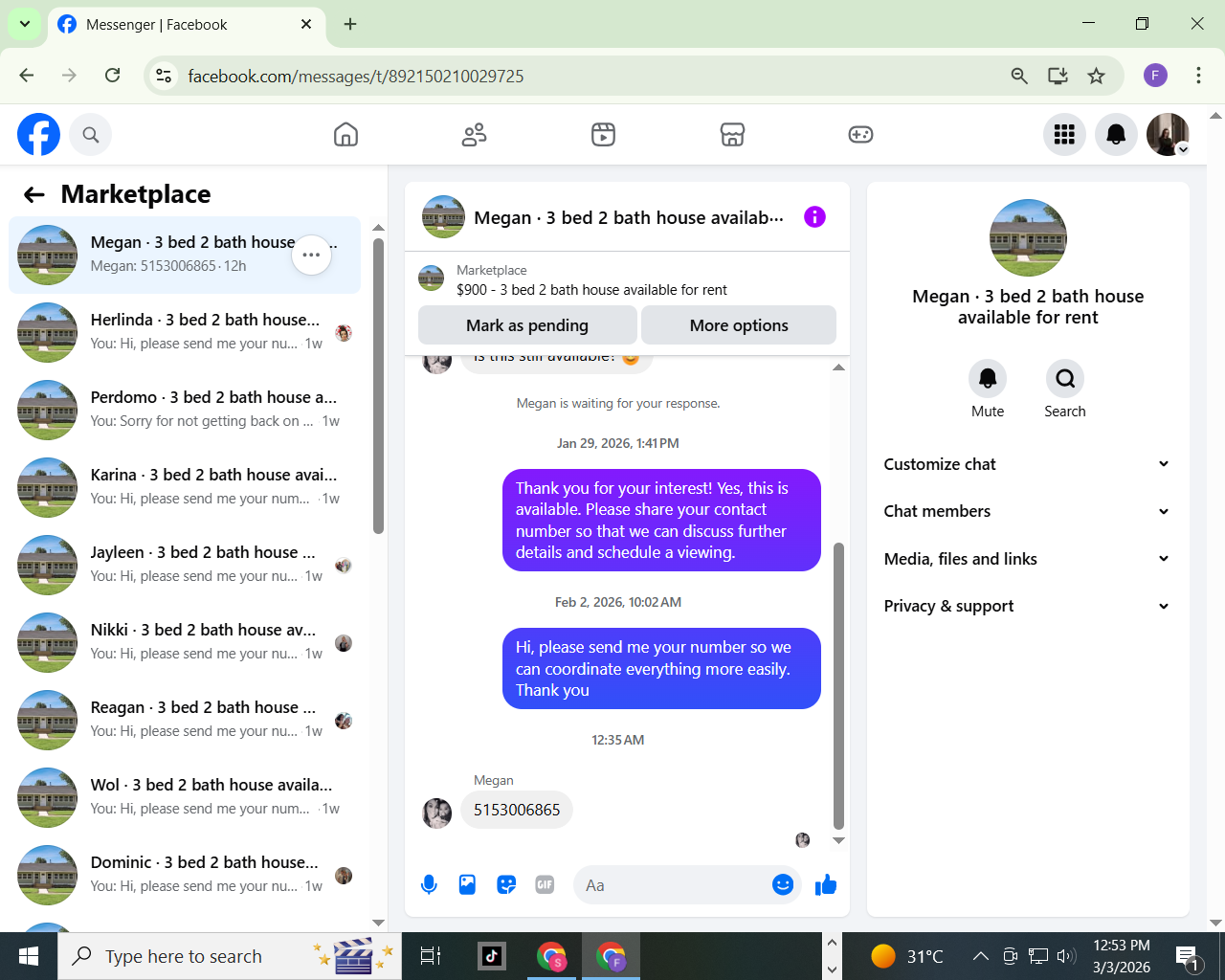
Task: Click the Mark as pending button
Action: pos(527,325)
